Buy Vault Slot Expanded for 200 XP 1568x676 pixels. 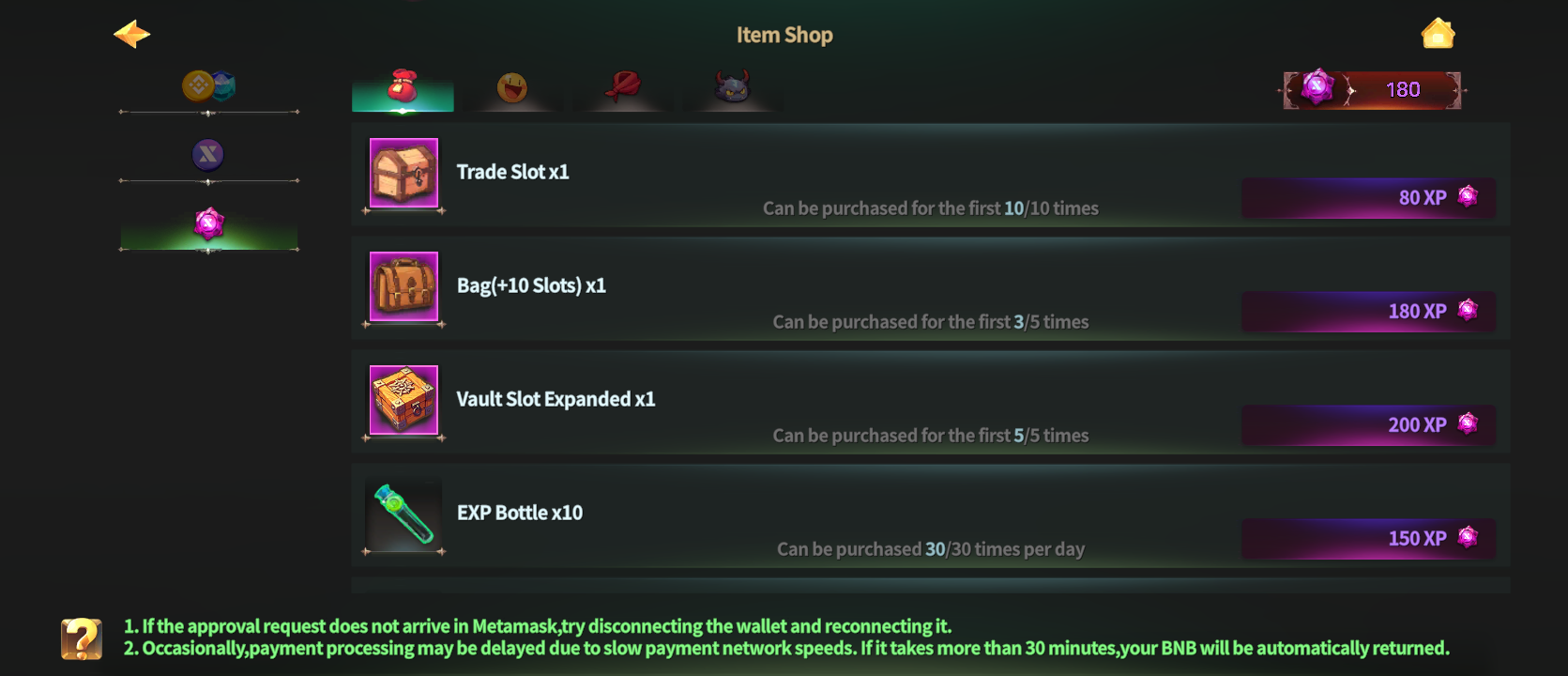(1368, 425)
